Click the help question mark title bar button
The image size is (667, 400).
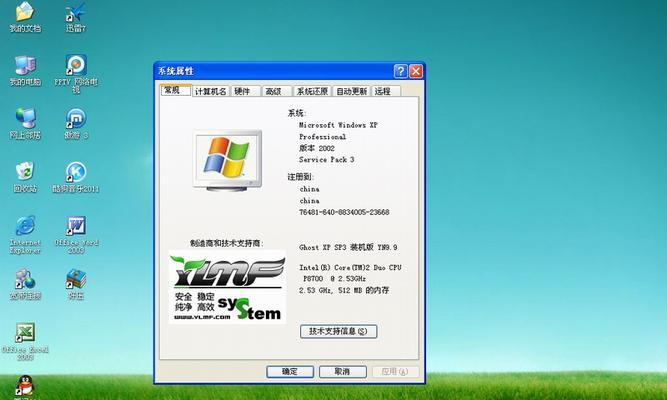400,71
